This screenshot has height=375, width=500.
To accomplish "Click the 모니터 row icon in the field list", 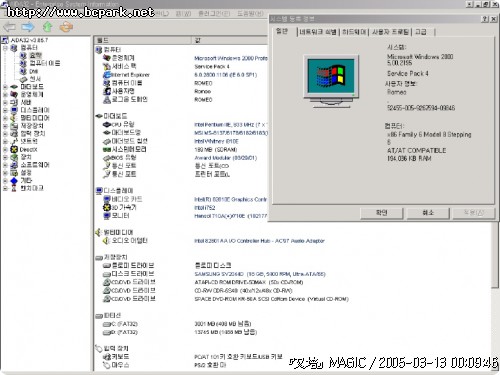I will 107,216.
